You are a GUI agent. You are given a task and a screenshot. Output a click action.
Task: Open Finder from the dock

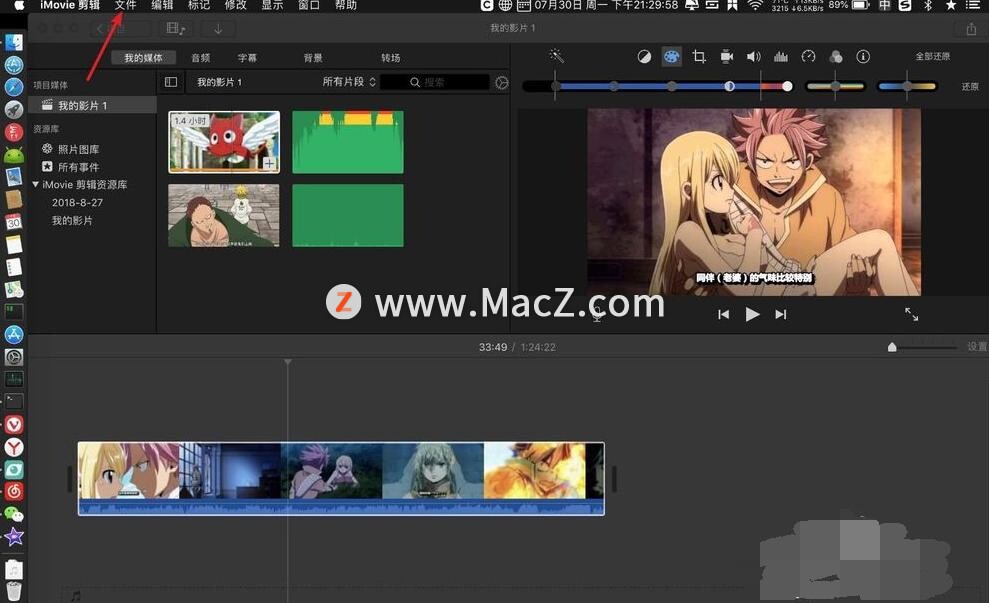14,42
